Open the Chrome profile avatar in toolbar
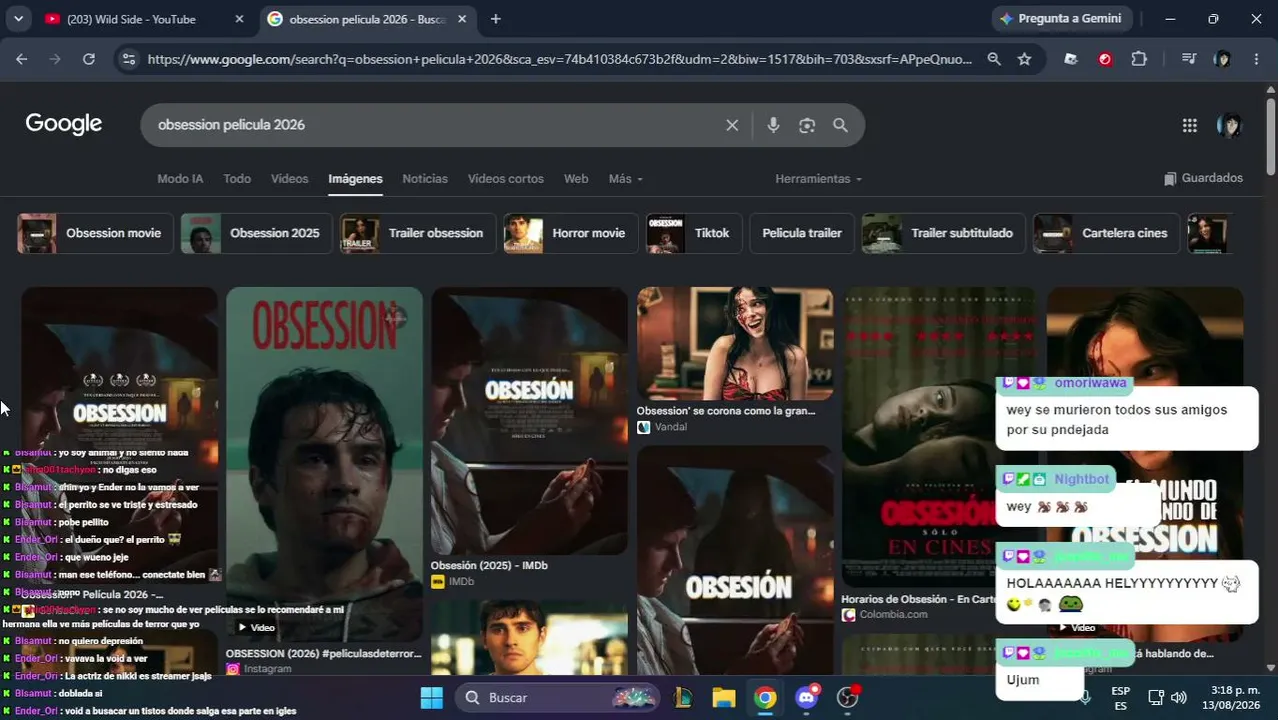 click(x=1222, y=59)
